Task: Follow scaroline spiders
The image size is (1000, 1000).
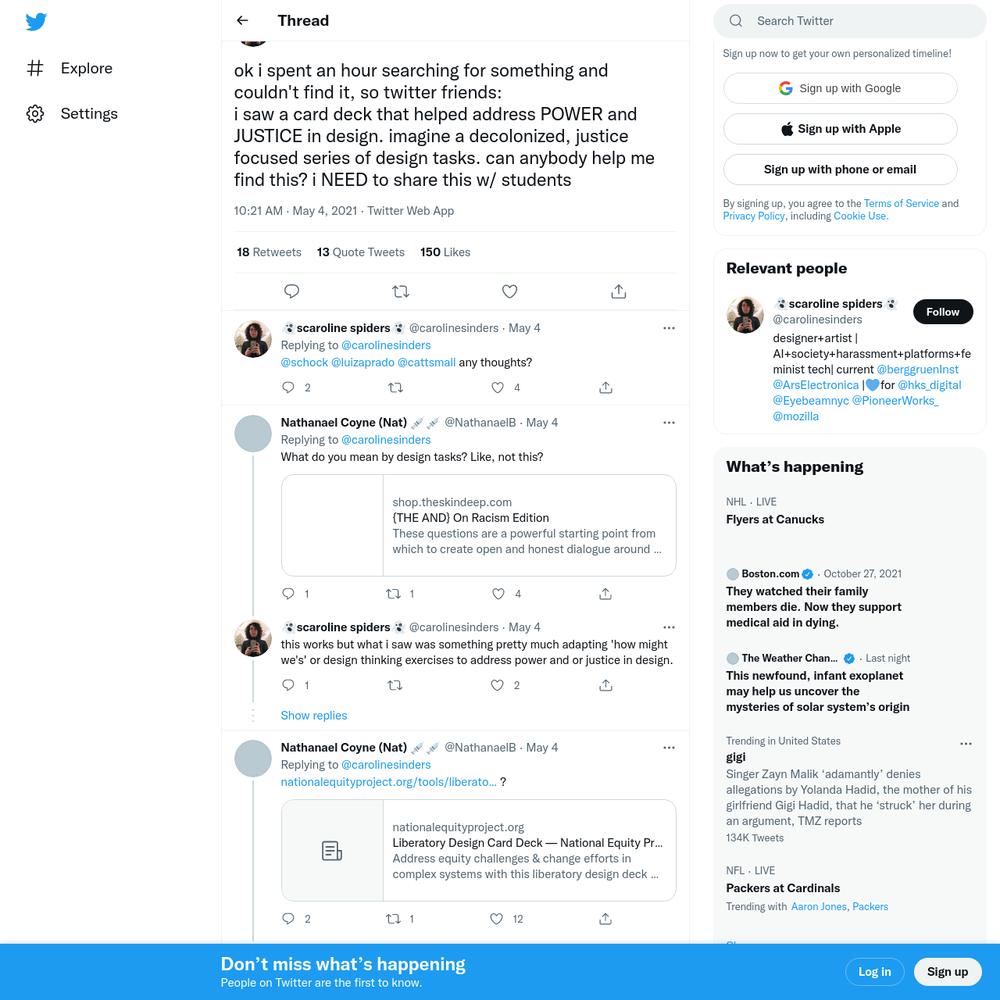Action: pos(943,312)
